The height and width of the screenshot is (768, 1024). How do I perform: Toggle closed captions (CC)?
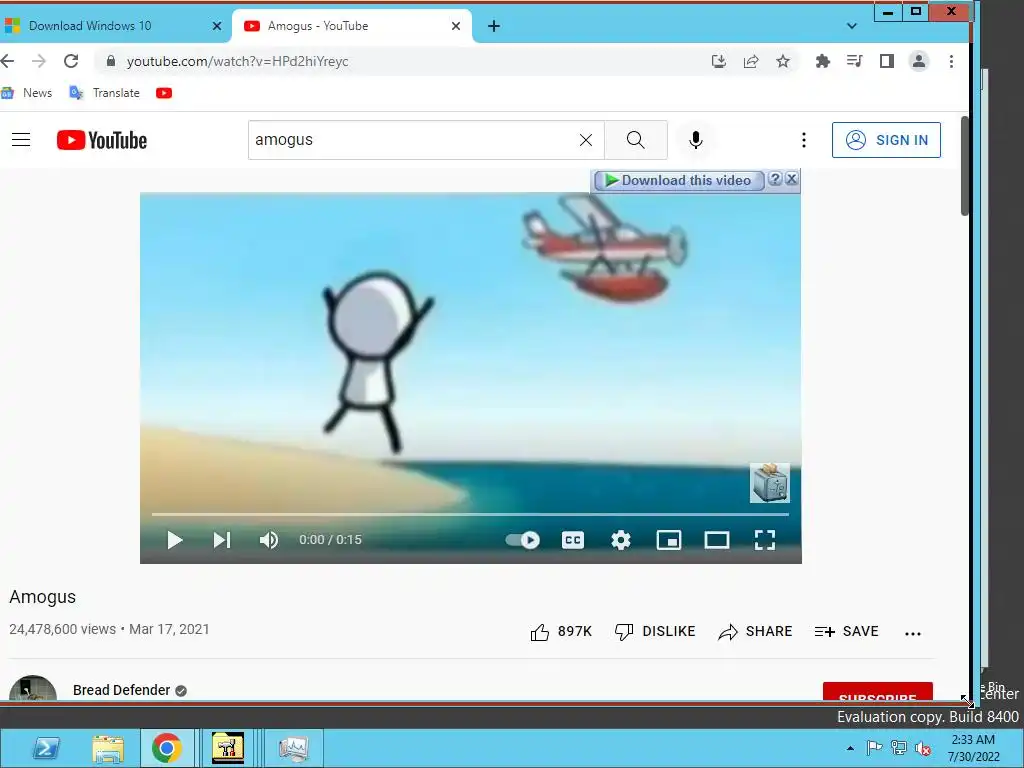pos(573,540)
